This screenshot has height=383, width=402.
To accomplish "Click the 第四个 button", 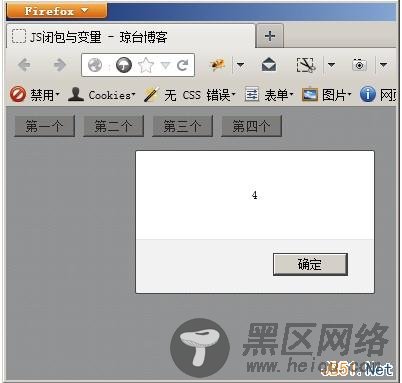I will [251, 126].
